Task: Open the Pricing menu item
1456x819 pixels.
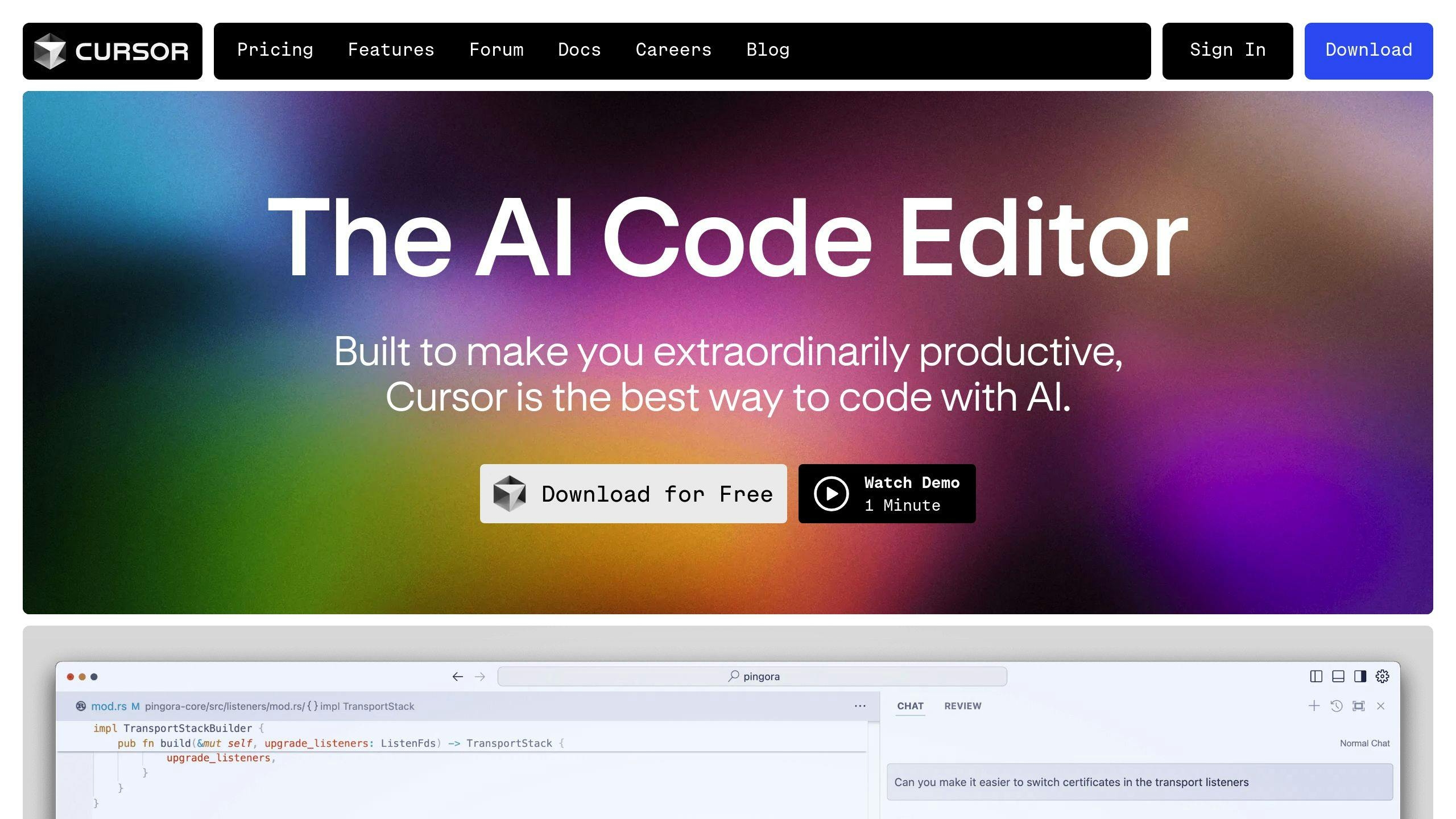Action: point(275,50)
